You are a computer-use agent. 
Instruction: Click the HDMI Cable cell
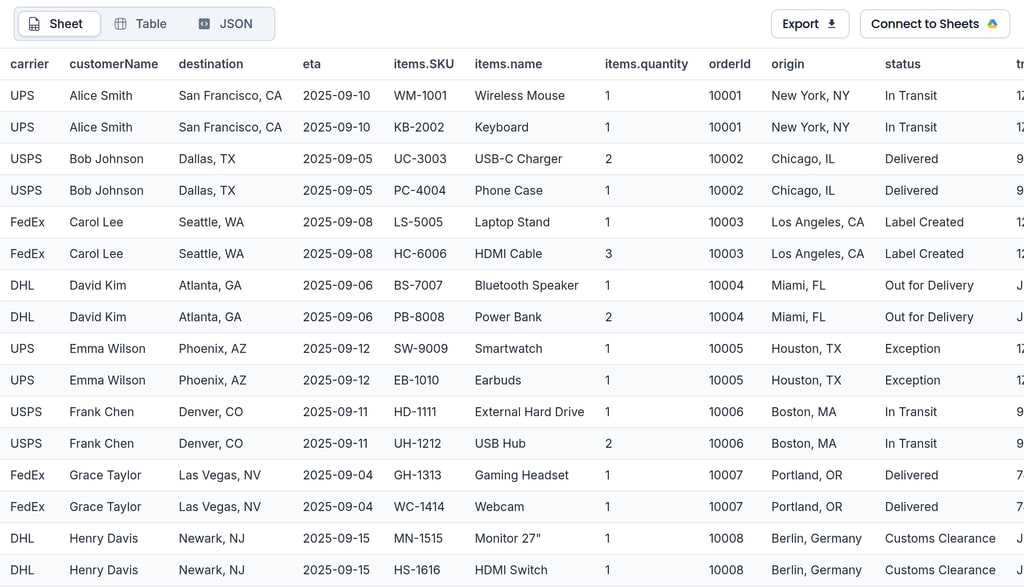click(508, 254)
